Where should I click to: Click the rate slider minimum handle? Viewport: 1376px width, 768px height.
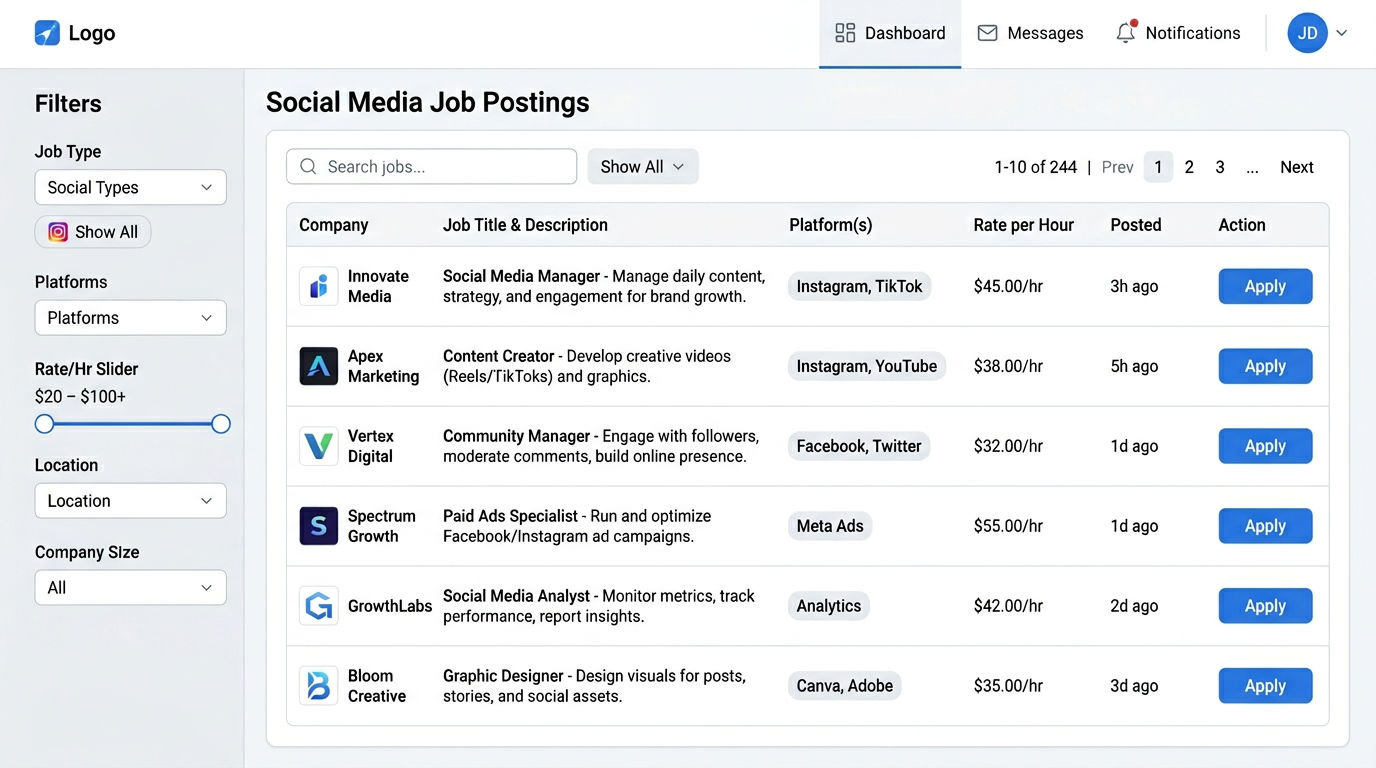coord(44,424)
